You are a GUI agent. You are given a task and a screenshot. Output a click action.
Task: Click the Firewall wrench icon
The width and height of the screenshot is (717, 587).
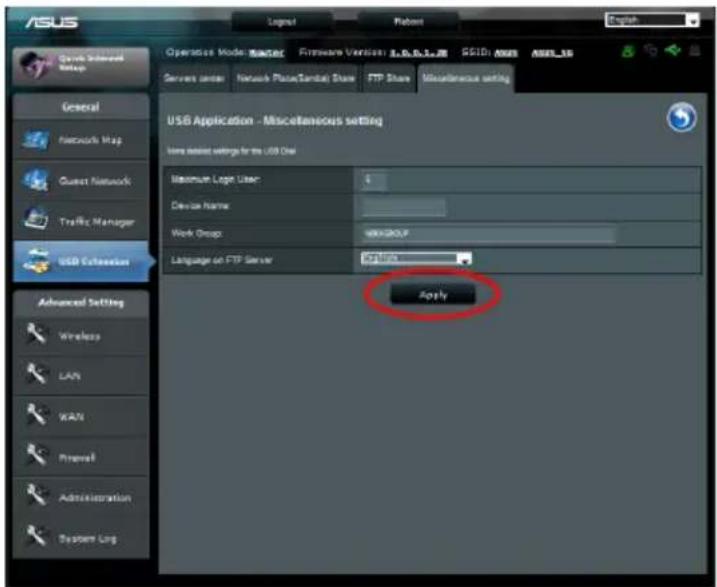36,455
